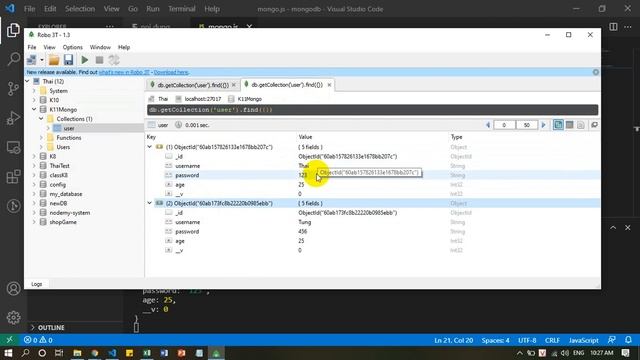Image resolution: width=640 pixels, height=360 pixels.
Task: Open the Robo 3T Help menu
Action: coord(124,47)
